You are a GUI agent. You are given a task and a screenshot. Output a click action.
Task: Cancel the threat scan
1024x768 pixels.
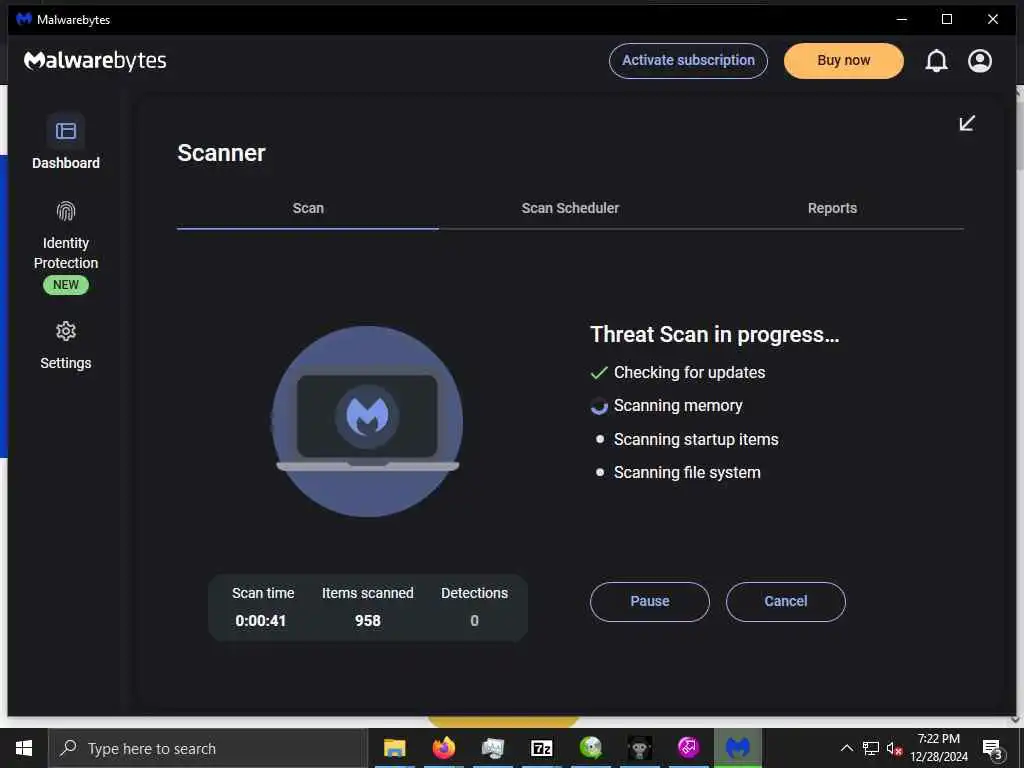(786, 601)
